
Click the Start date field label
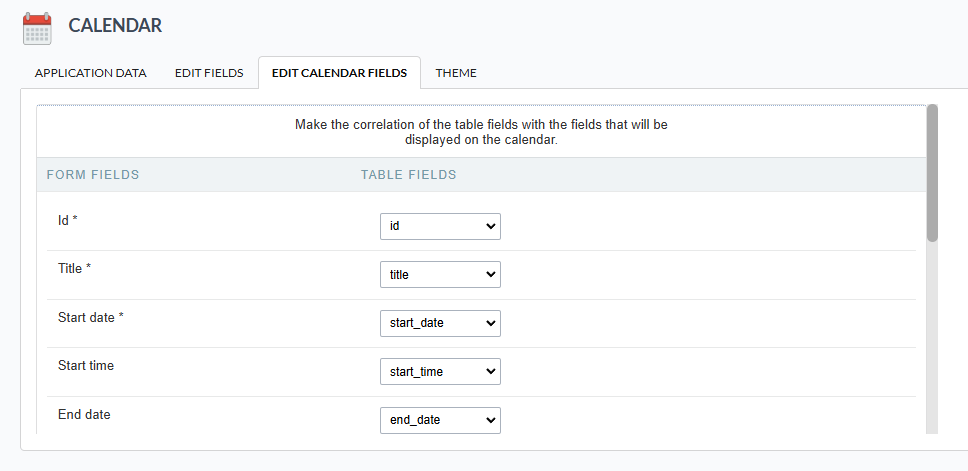click(x=97, y=317)
